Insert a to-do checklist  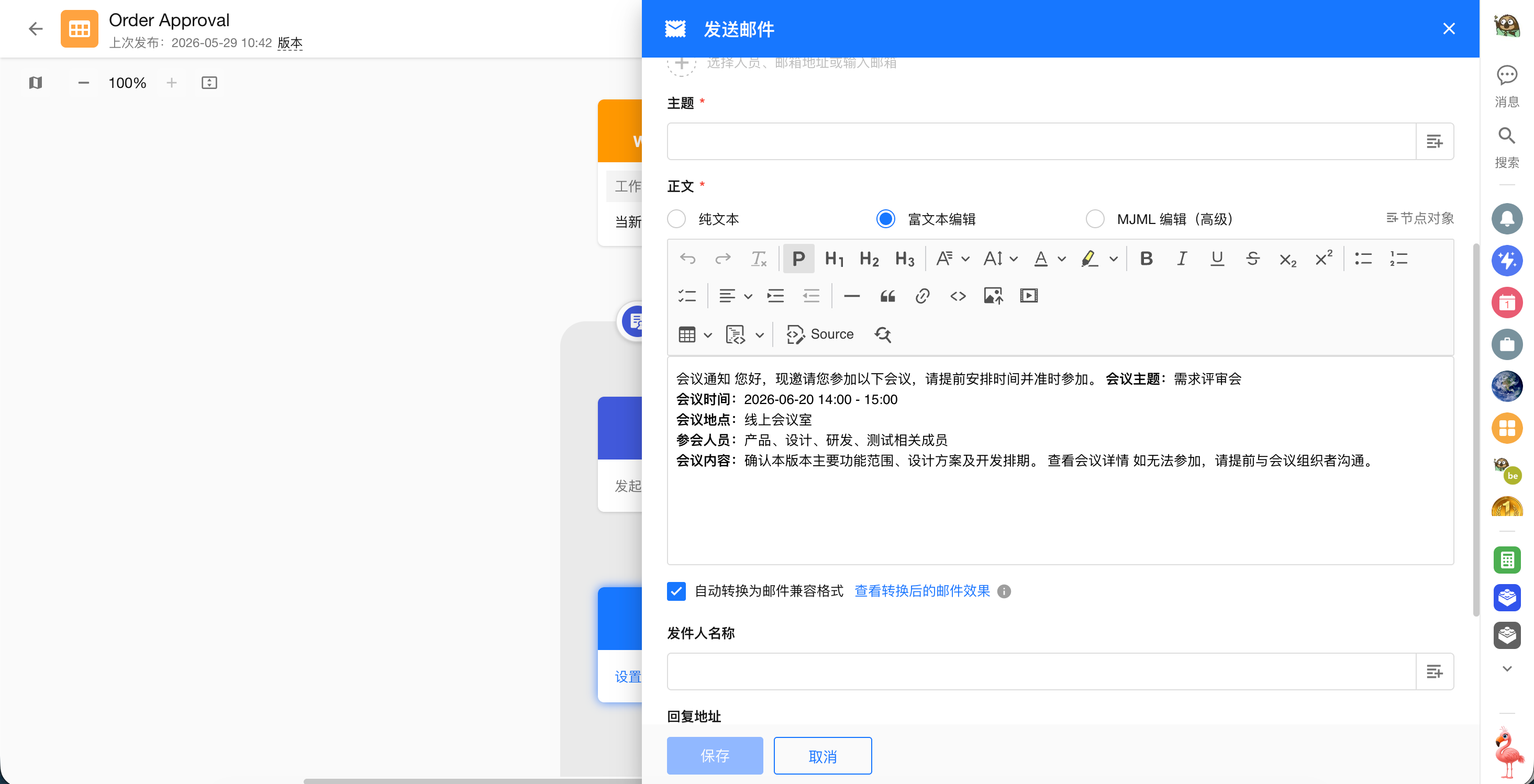(x=687, y=296)
